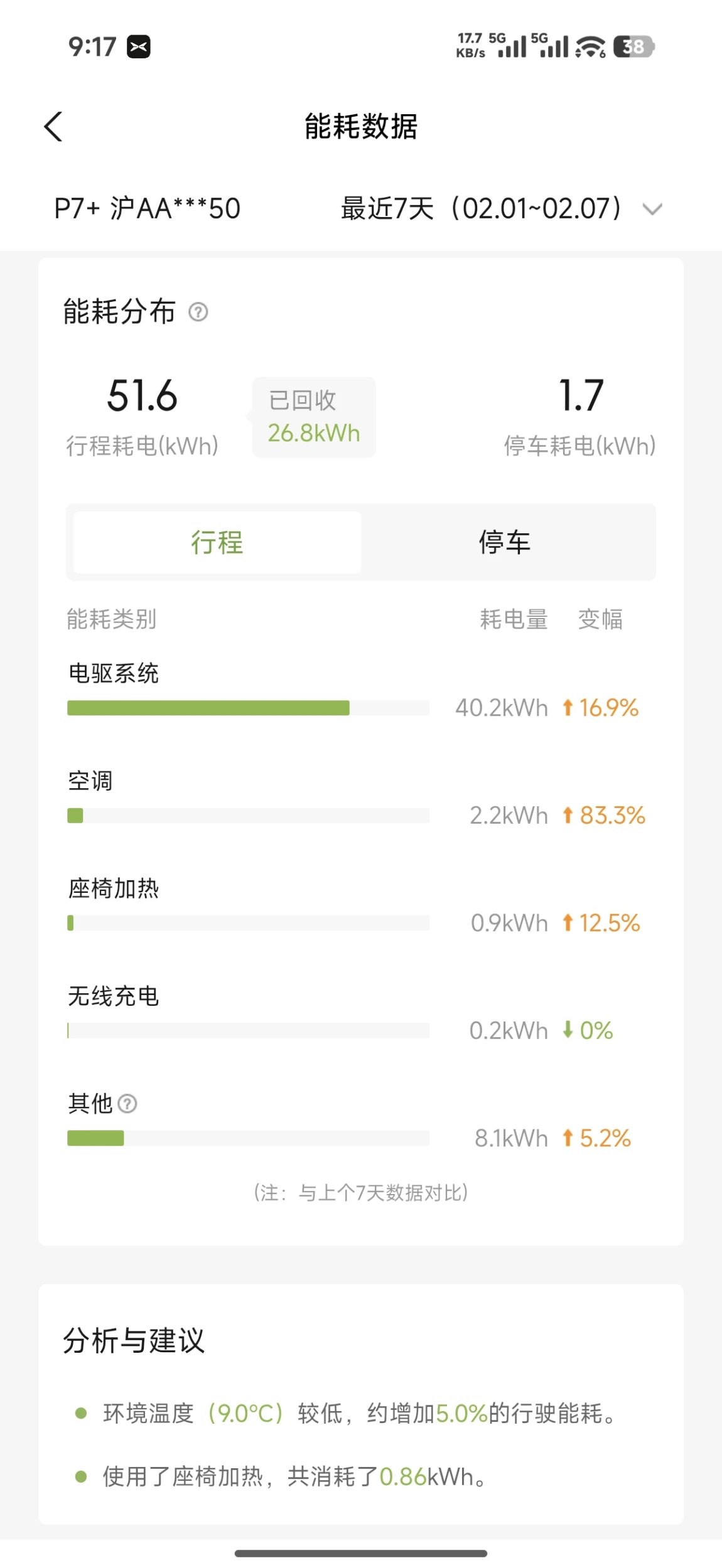Tap the battery indicator icon

633,46
